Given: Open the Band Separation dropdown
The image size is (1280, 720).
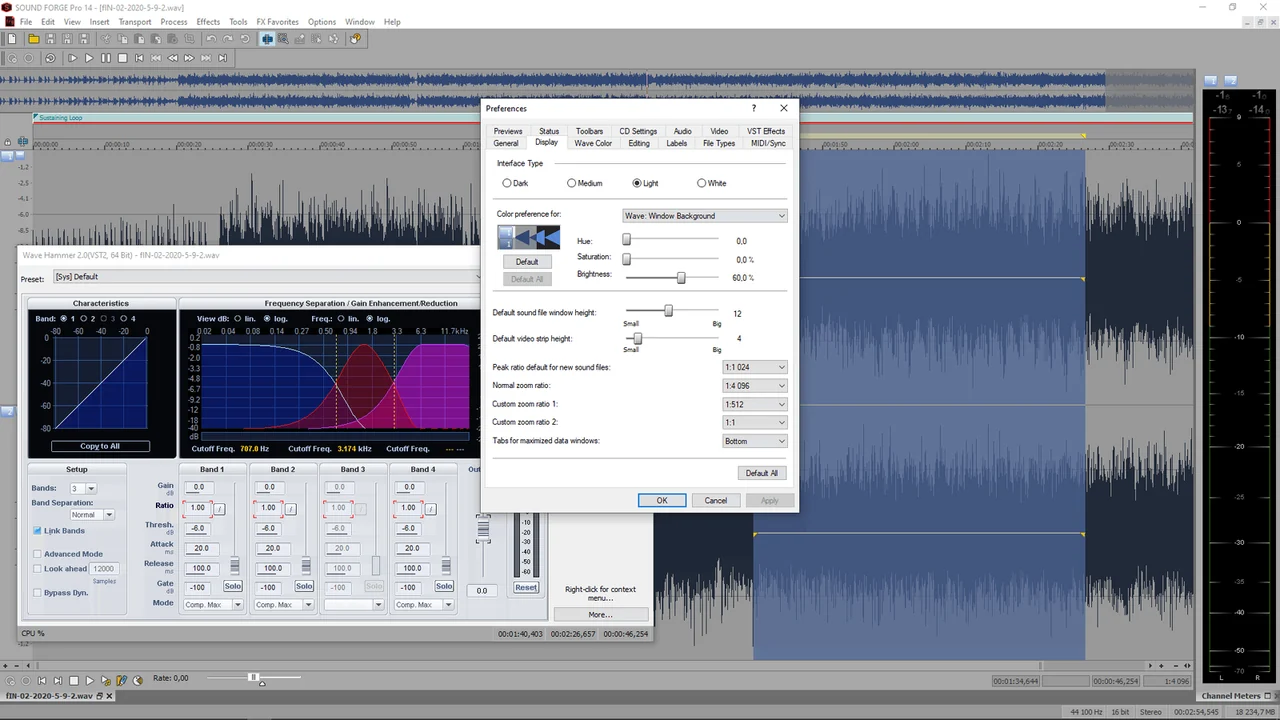Looking at the screenshot, I should pyautogui.click(x=91, y=515).
